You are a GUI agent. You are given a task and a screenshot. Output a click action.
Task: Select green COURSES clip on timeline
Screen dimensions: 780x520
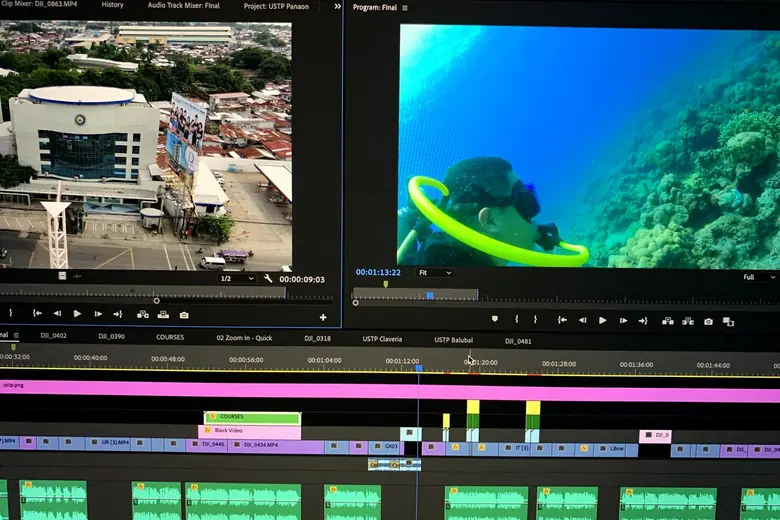(252, 418)
